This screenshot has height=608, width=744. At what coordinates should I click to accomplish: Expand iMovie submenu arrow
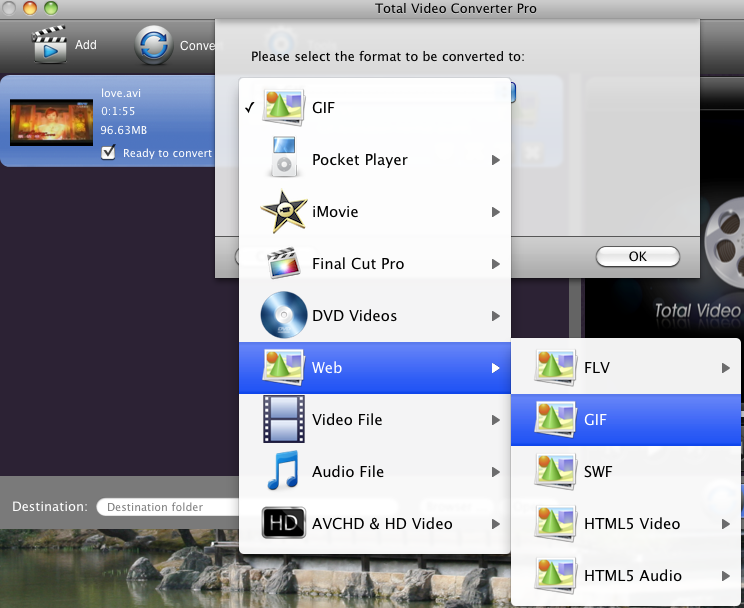(x=496, y=212)
